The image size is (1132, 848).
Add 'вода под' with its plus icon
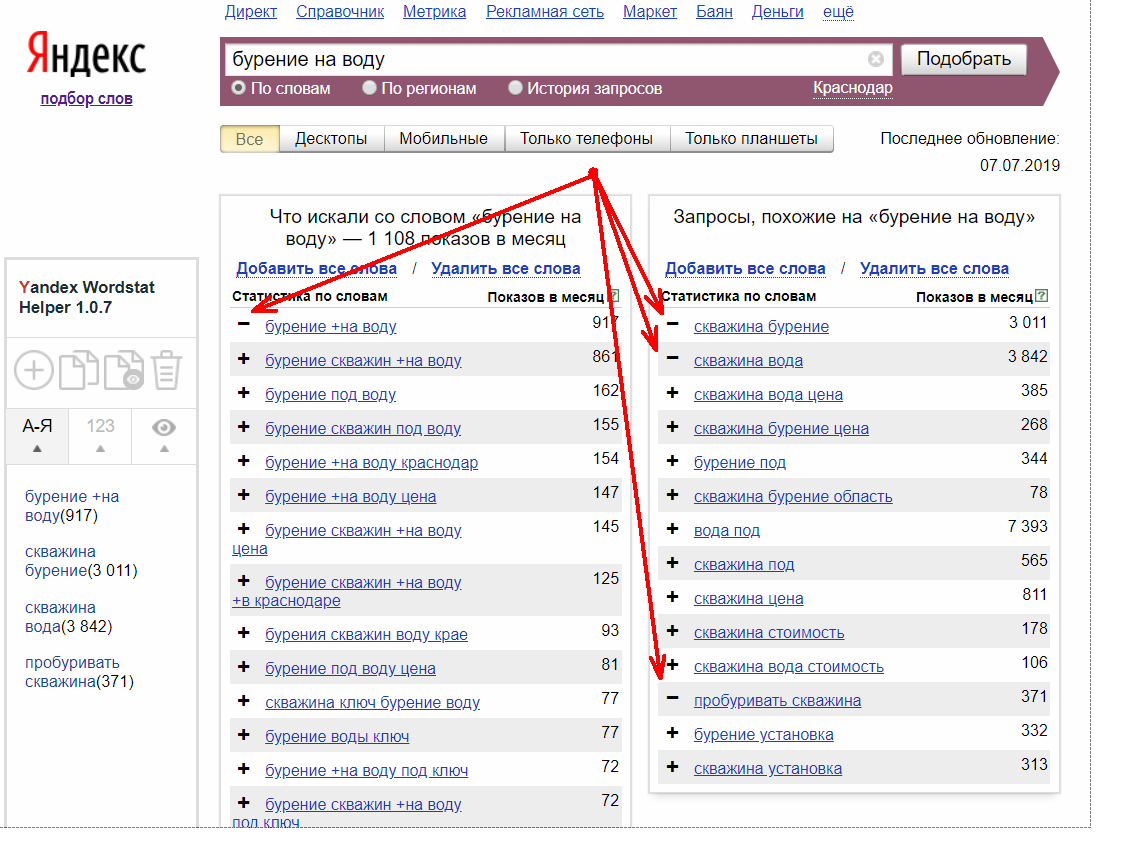tap(672, 529)
